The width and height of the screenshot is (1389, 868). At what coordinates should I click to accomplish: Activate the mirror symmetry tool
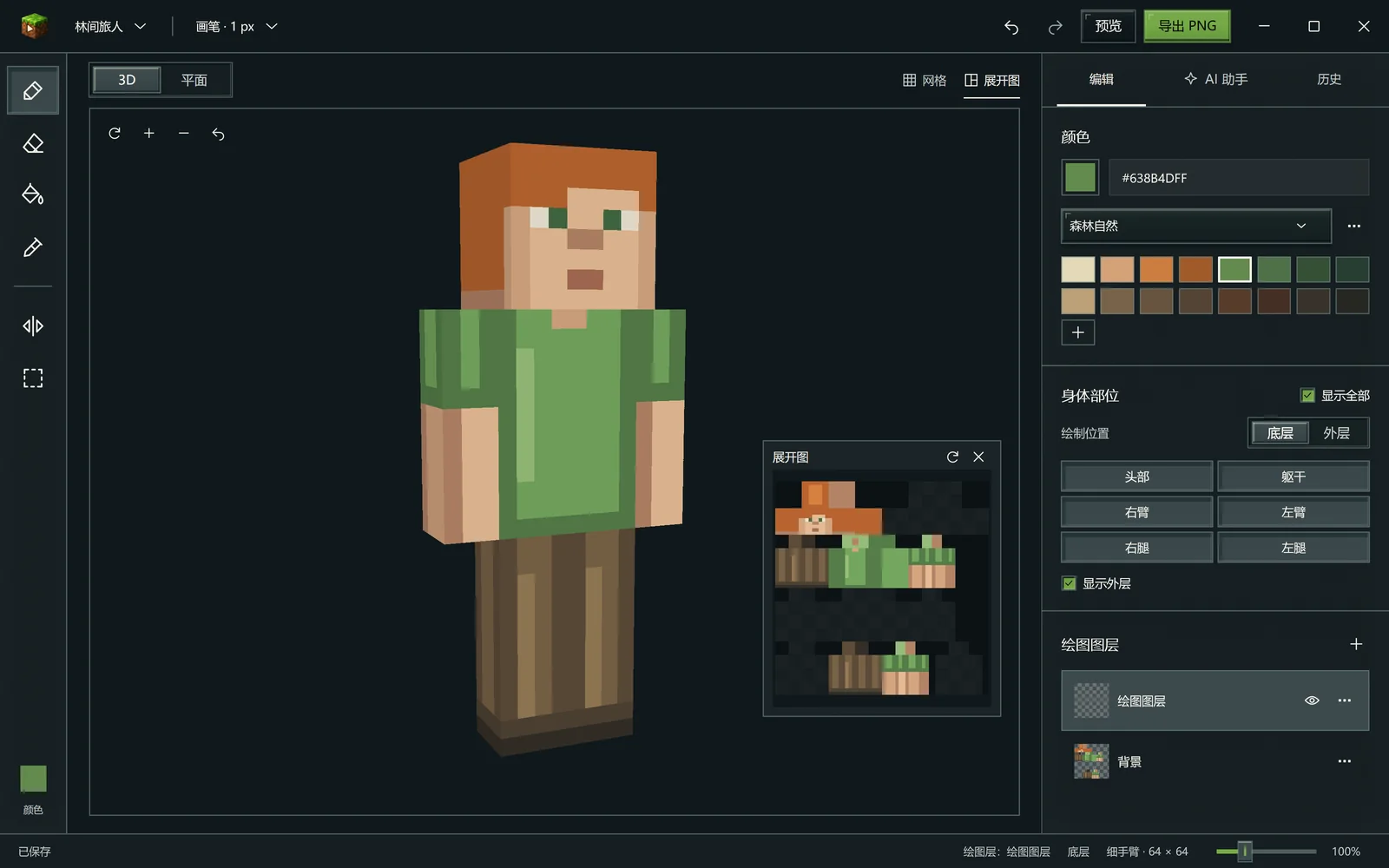(33, 325)
